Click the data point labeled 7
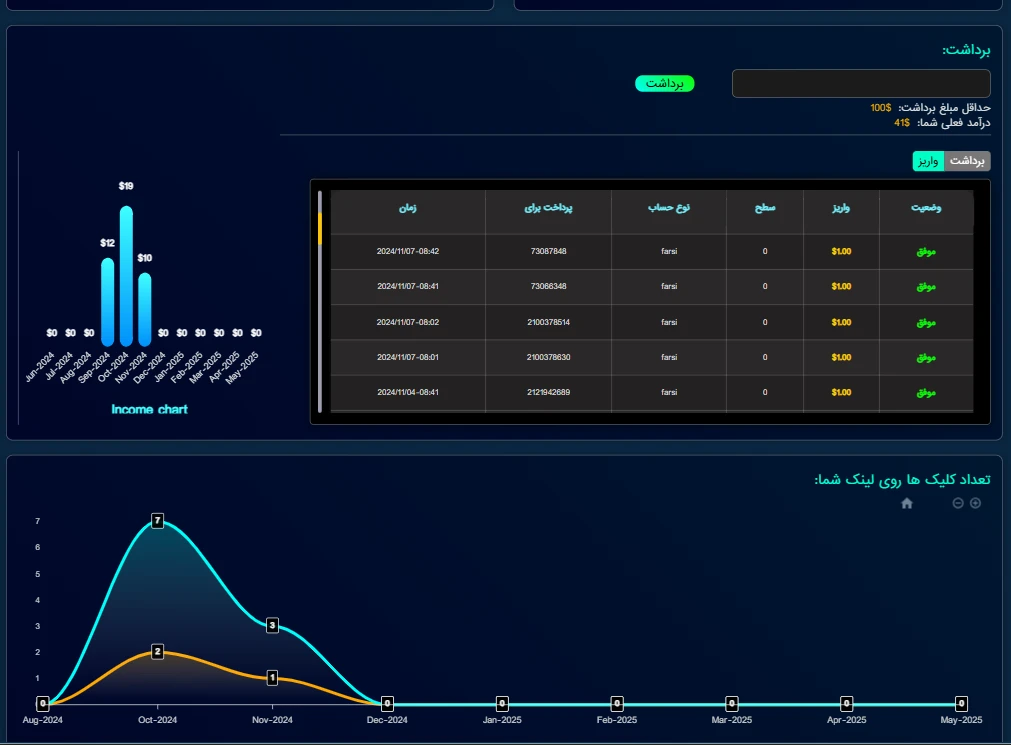 tap(157, 520)
